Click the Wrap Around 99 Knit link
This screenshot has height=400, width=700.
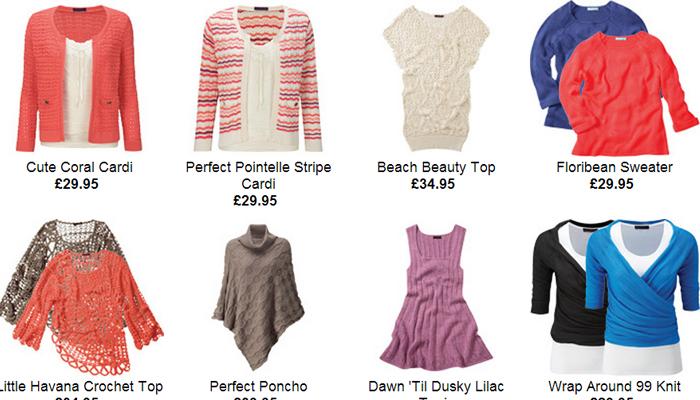[x=614, y=386]
